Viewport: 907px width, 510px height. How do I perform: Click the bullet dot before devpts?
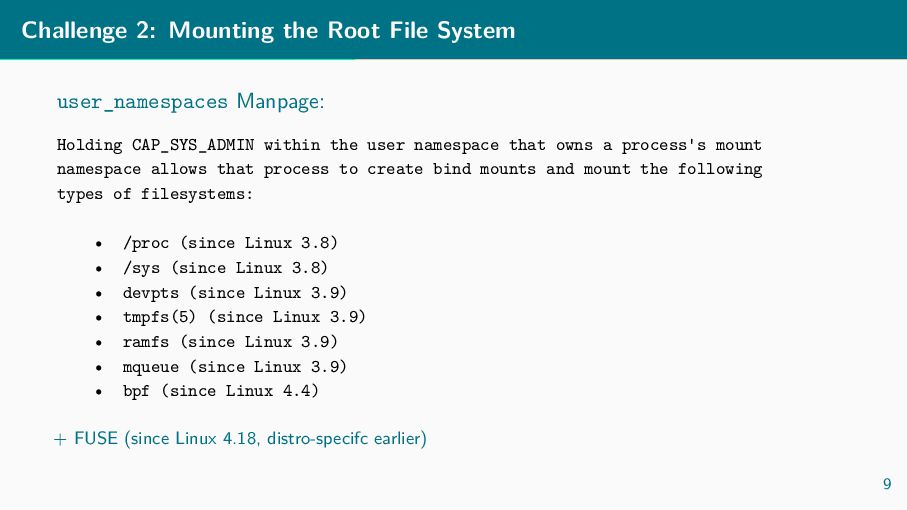click(x=99, y=294)
